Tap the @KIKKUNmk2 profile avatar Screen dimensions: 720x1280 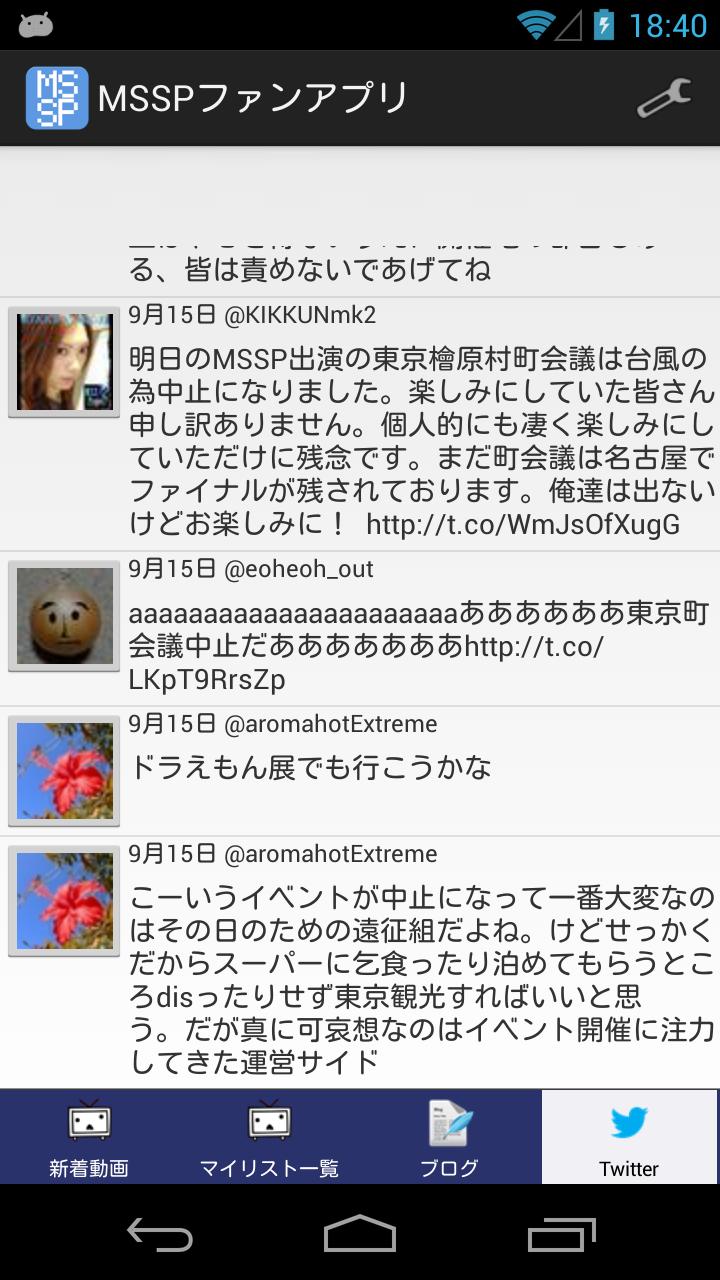(x=64, y=361)
